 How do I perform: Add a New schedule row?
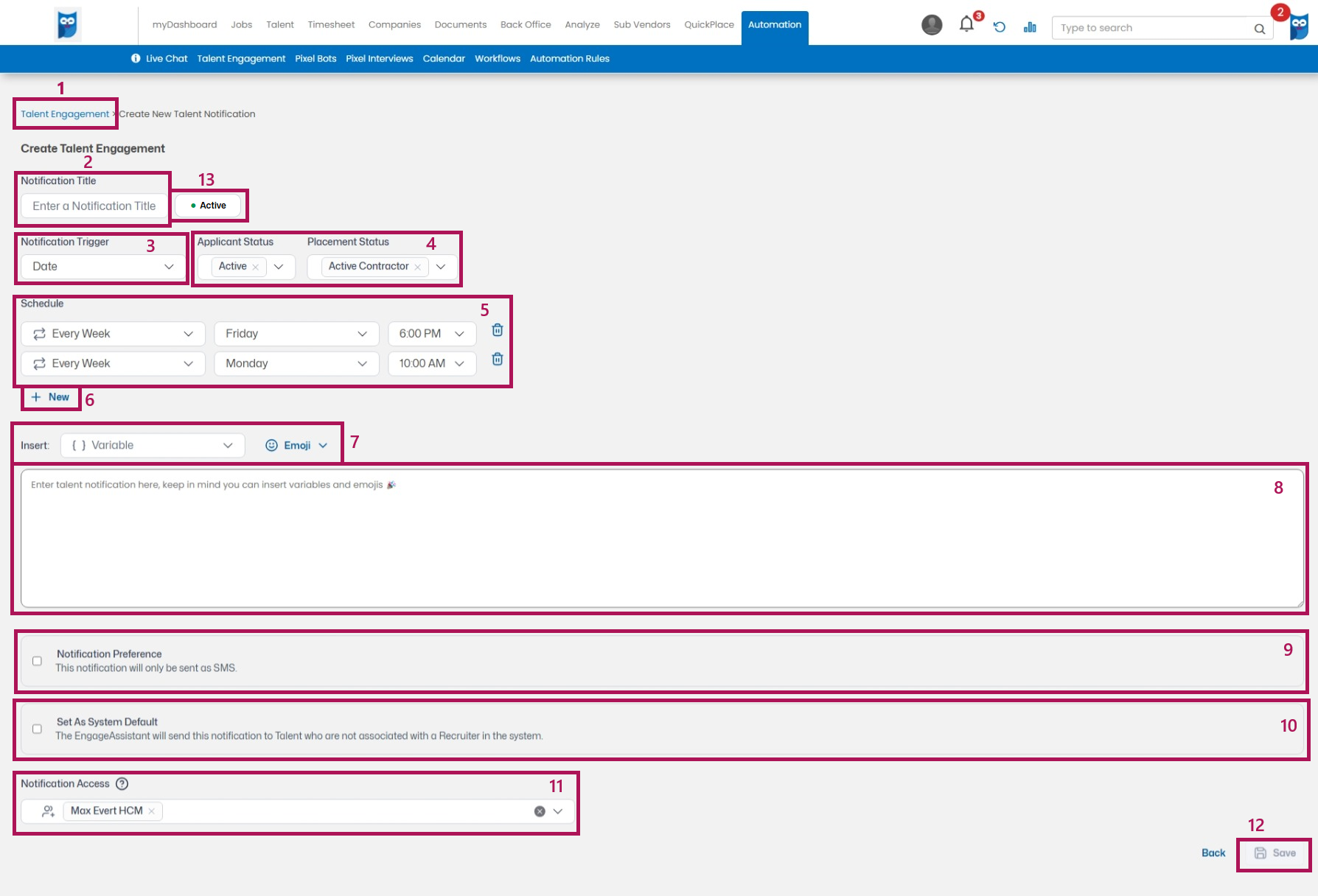pos(50,397)
